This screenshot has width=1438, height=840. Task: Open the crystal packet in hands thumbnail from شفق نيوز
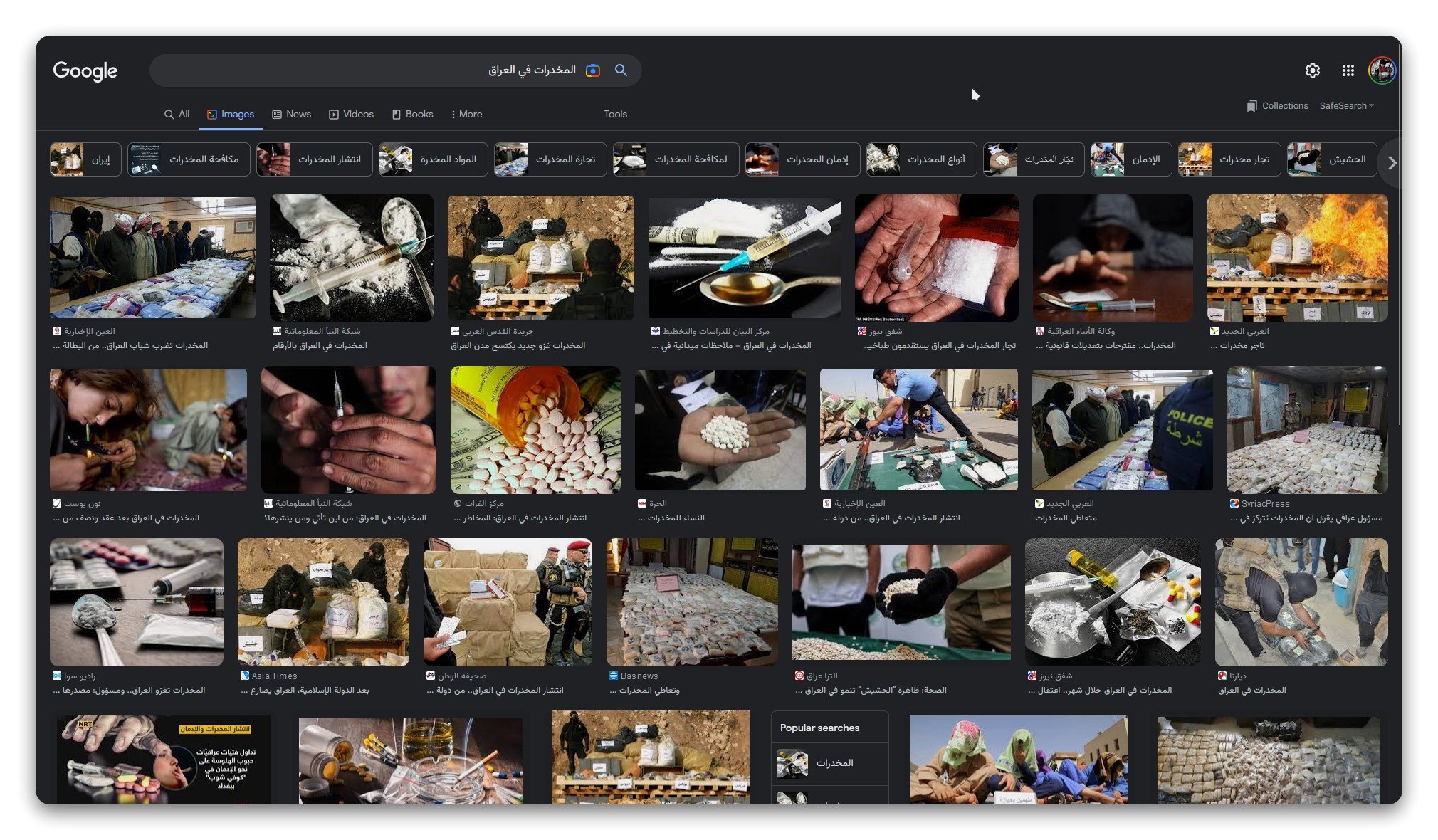click(936, 257)
